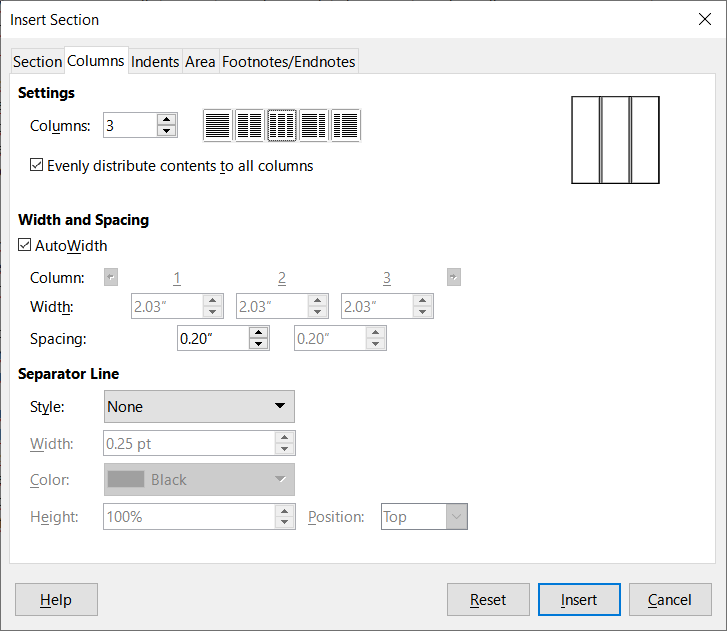Decrease first Spacing value with down arrow
The width and height of the screenshot is (727, 631).
259,344
